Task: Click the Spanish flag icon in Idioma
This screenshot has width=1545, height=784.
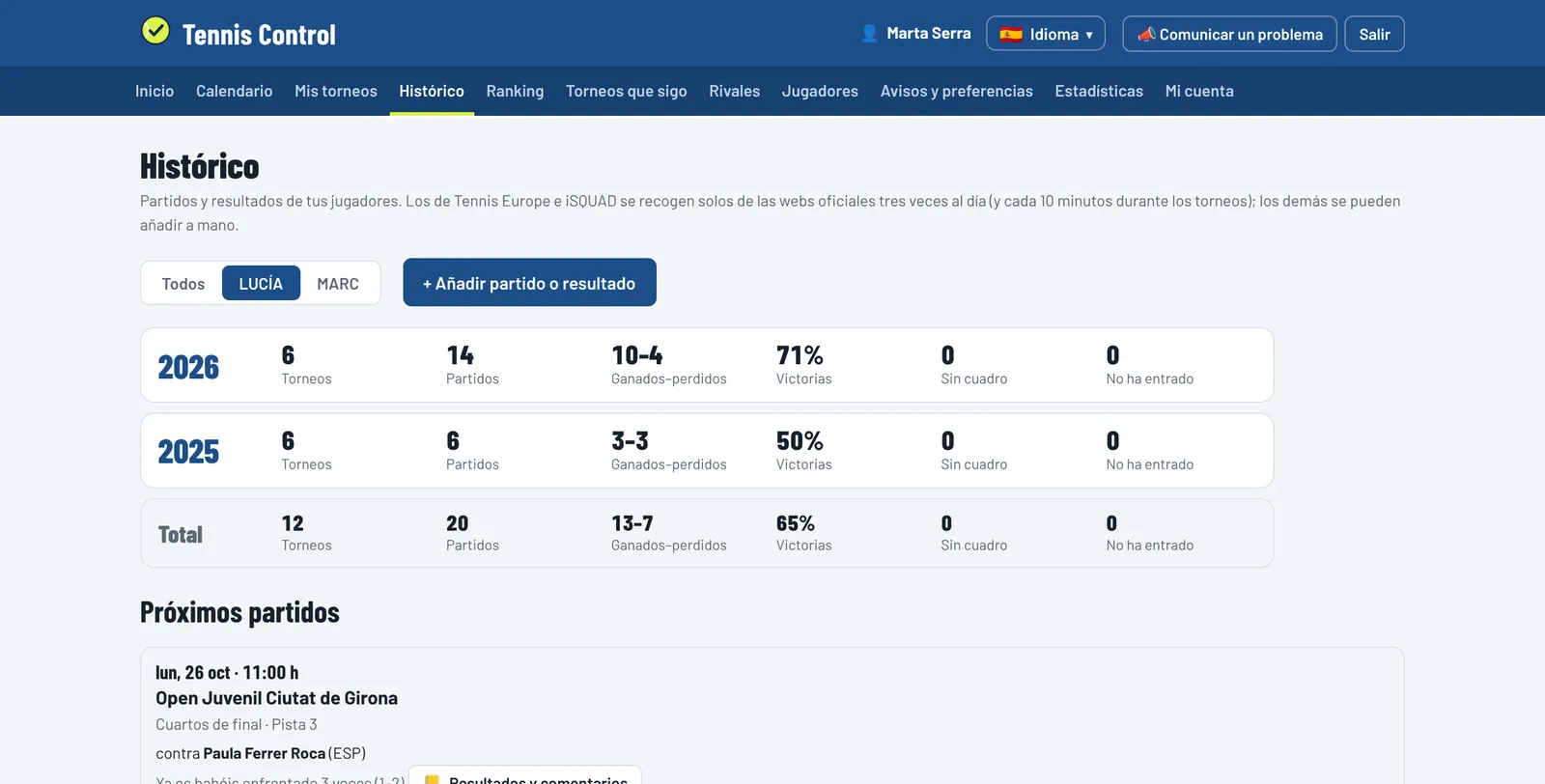Action: (x=1011, y=35)
